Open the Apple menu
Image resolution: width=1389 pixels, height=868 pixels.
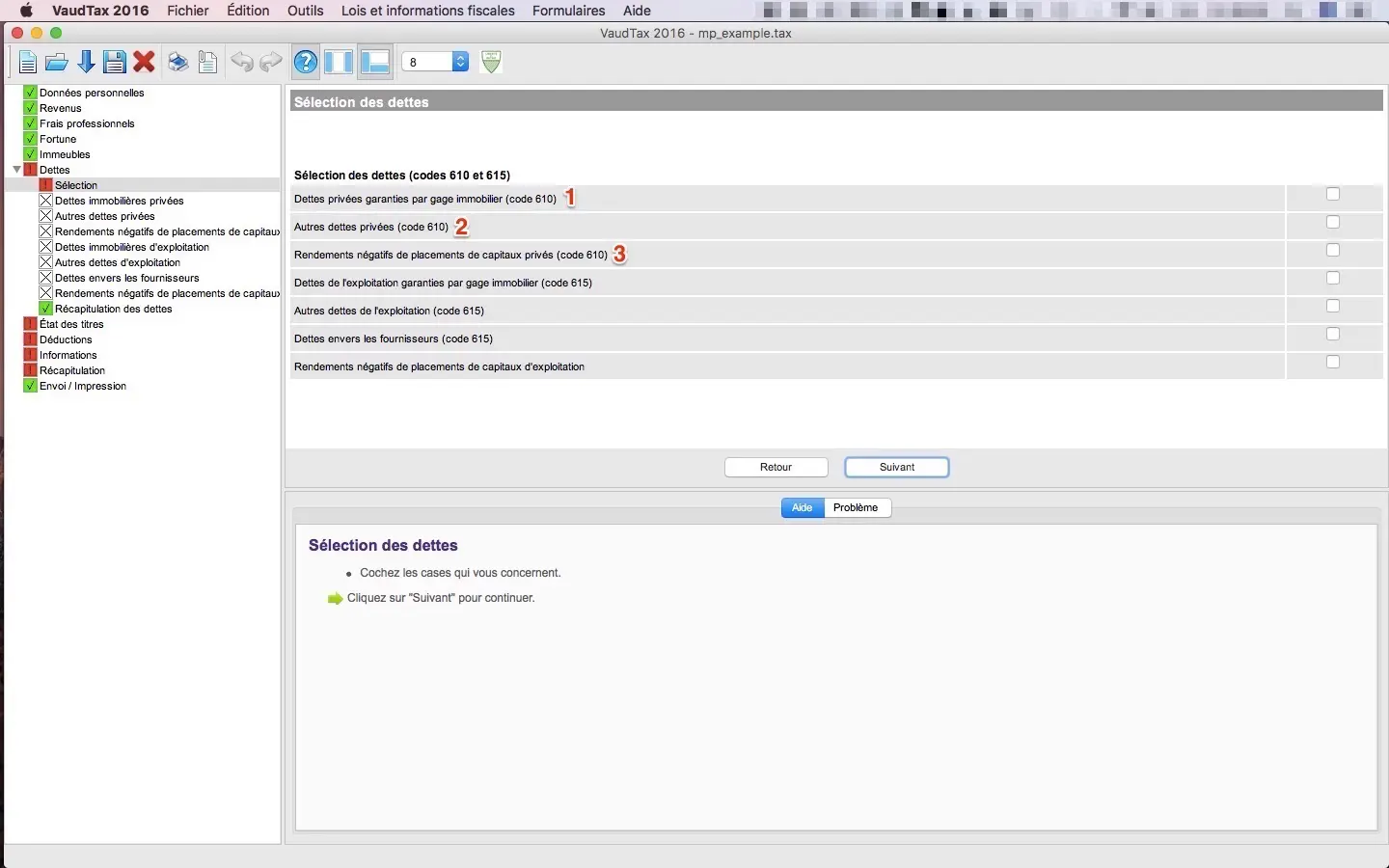pos(26,11)
